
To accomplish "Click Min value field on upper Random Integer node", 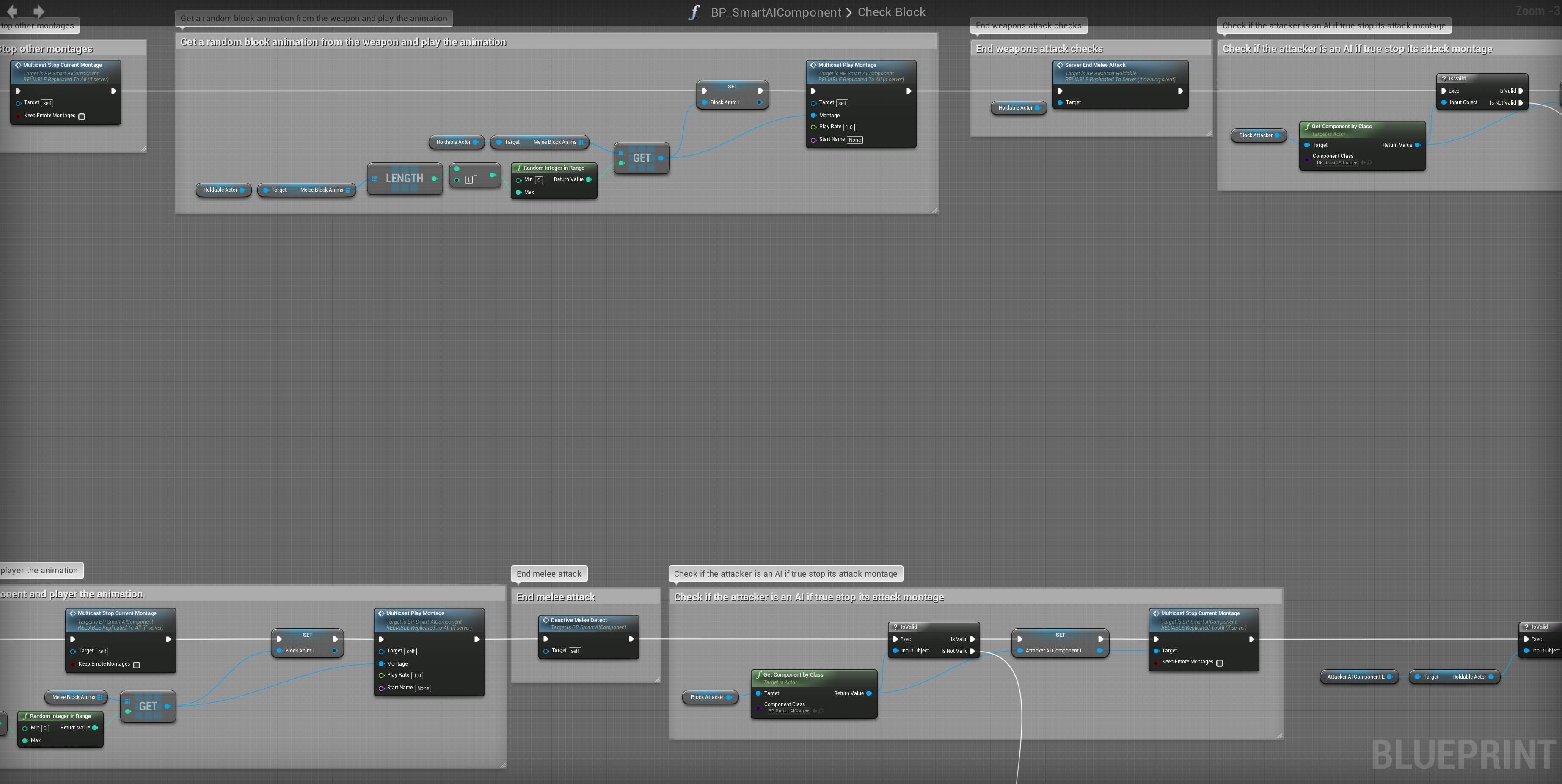I will (538, 180).
